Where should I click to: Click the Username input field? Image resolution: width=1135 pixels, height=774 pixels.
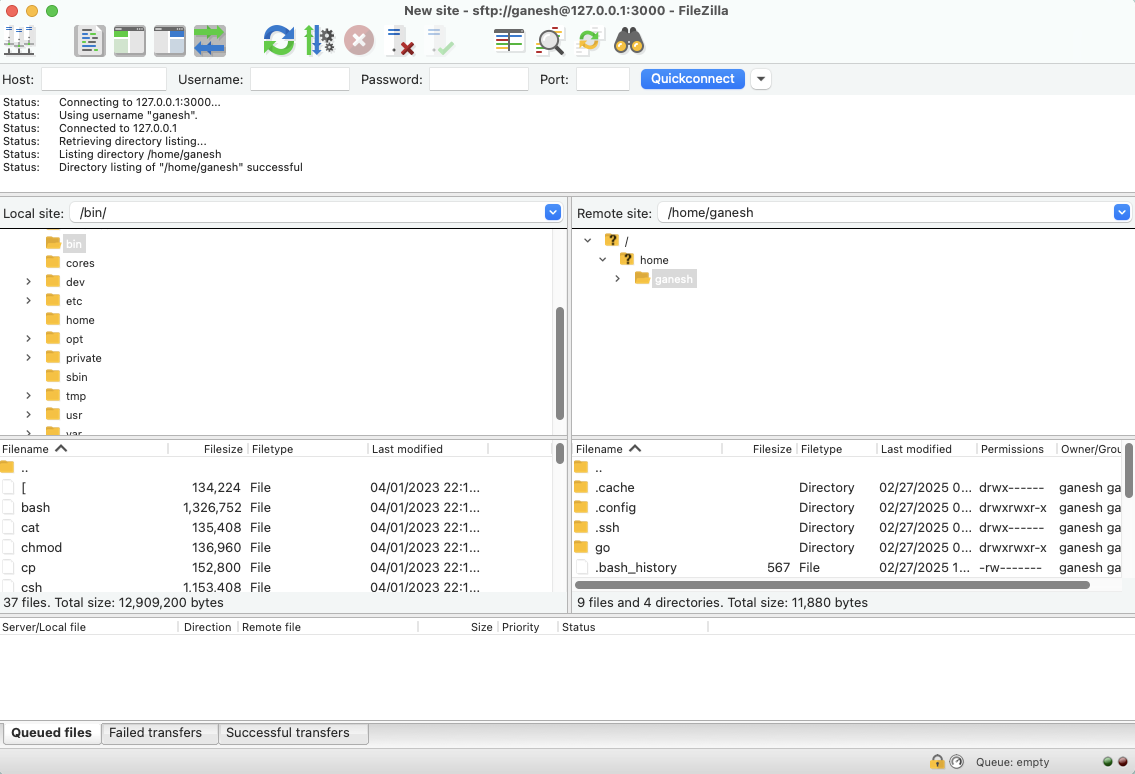(300, 79)
